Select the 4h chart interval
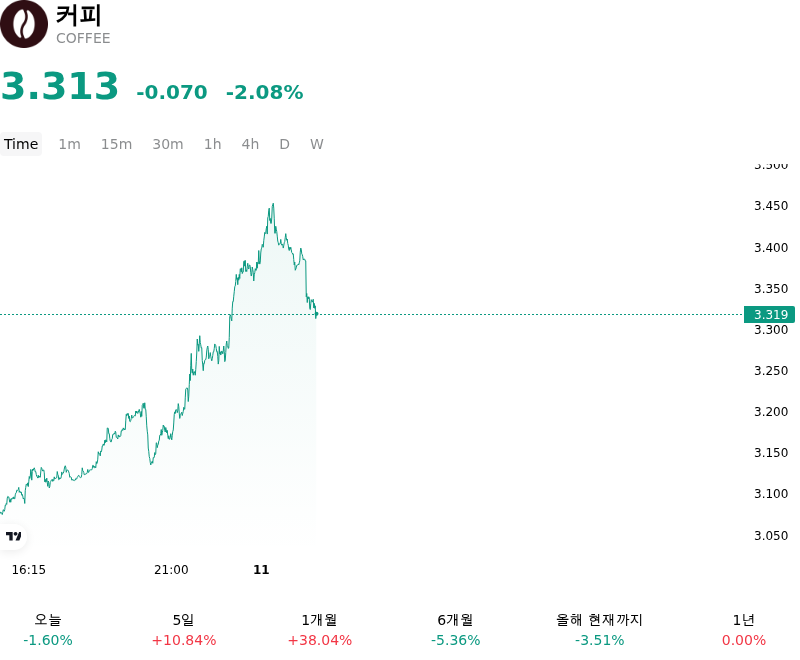Image resolution: width=800 pixels, height=660 pixels. pos(250,144)
